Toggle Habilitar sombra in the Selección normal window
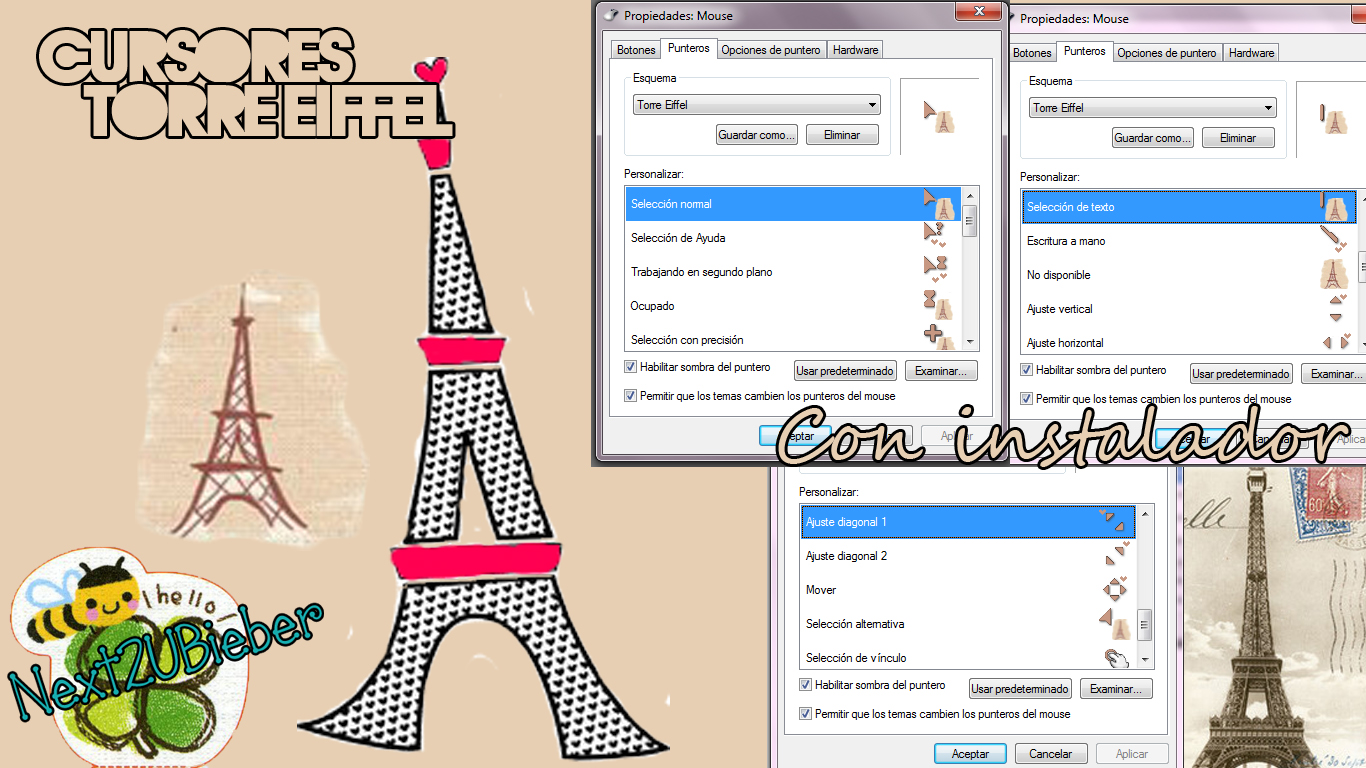Screen dimensions: 1366x768 pos(630,367)
